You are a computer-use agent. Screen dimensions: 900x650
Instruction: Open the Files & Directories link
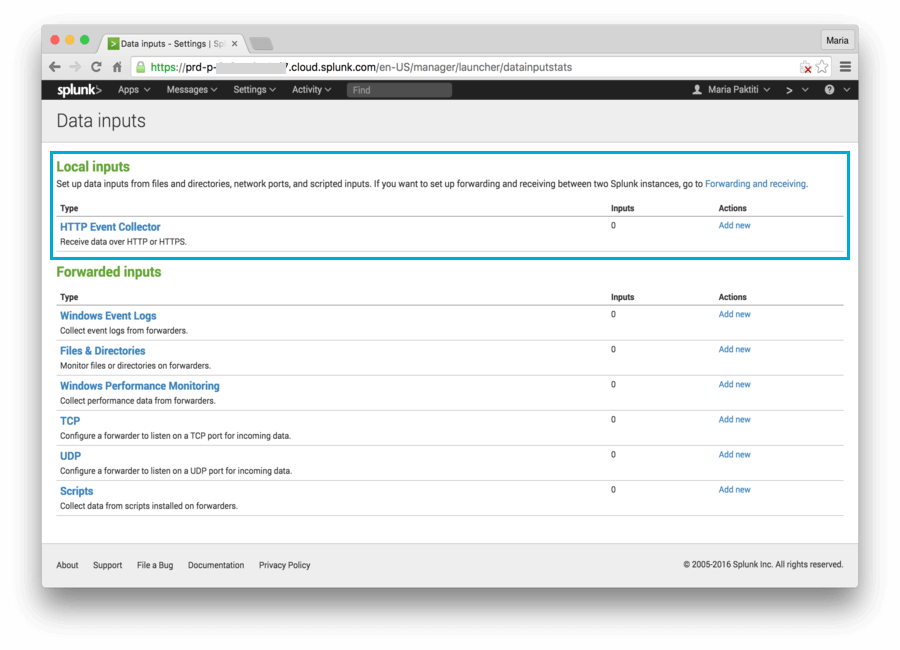pyautogui.click(x=103, y=351)
